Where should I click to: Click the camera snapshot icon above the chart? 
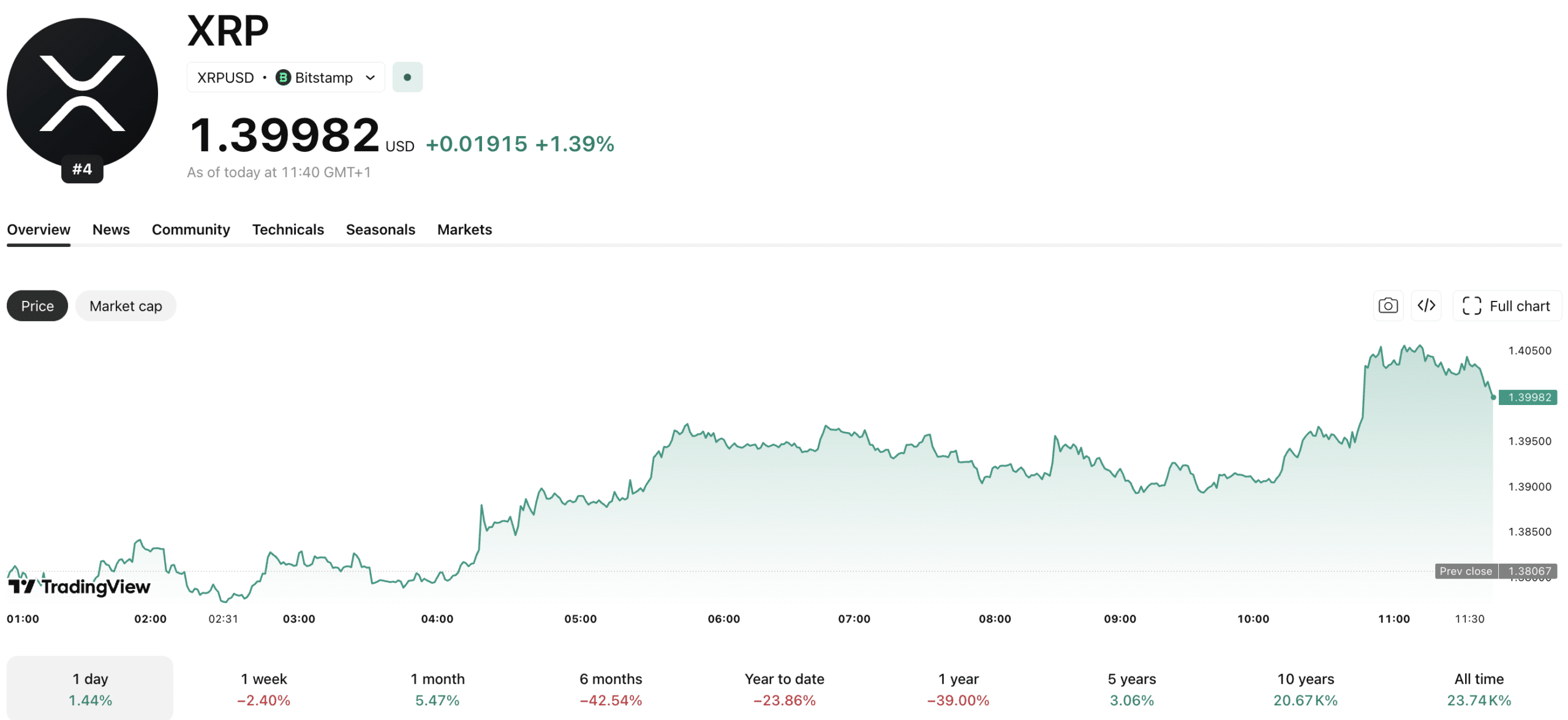coord(1388,305)
